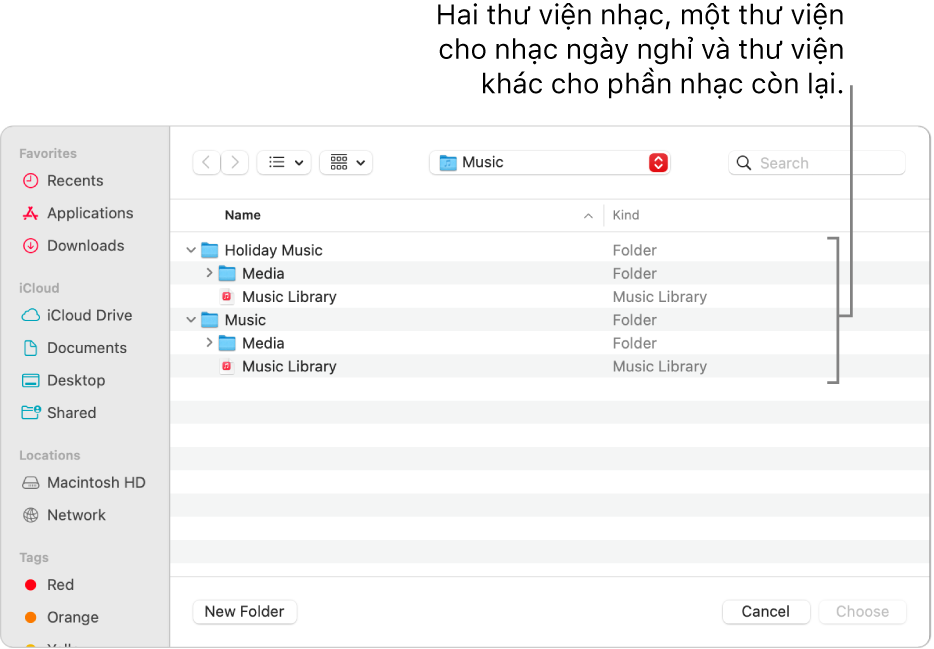Click the Music Library file icon under Holiday Music
This screenshot has width=934, height=649.
(x=227, y=297)
